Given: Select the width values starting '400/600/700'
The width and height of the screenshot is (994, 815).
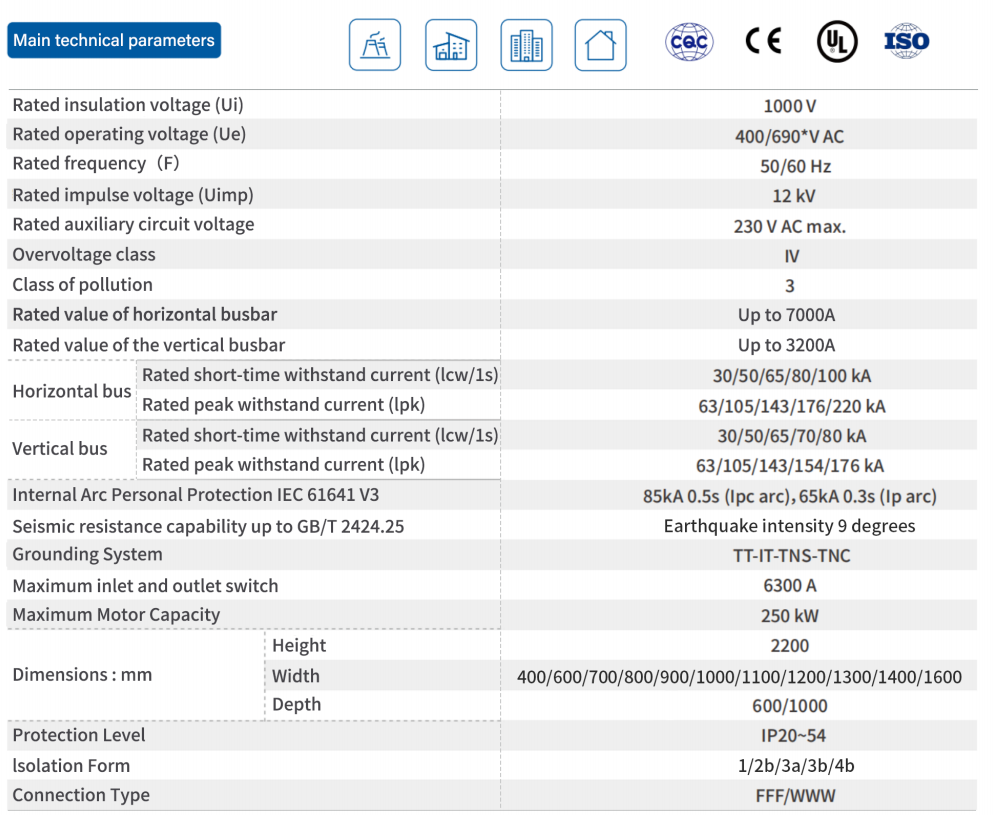Looking at the screenshot, I should coord(739,677).
